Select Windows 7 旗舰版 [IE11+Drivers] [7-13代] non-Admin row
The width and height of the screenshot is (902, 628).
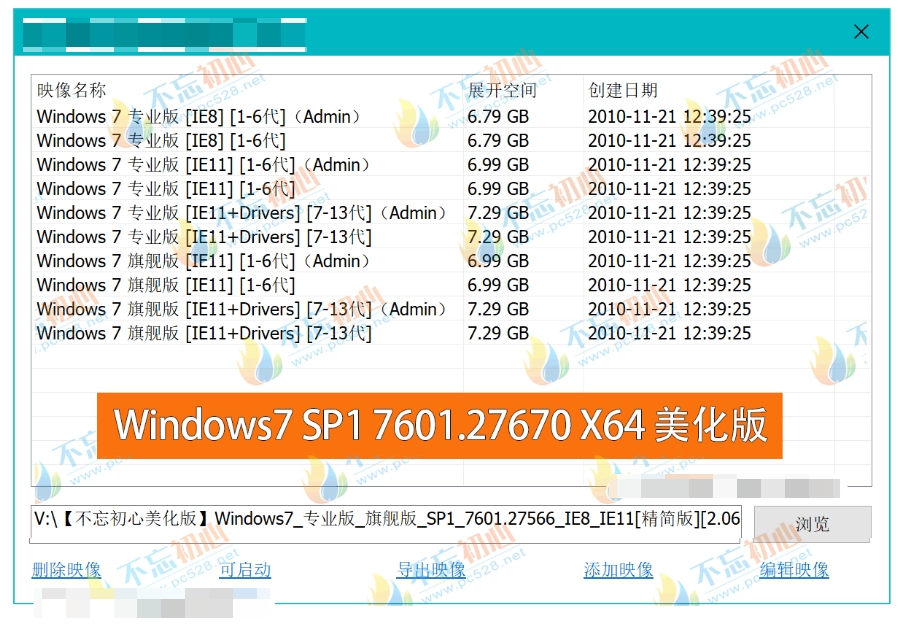[x=452, y=334]
